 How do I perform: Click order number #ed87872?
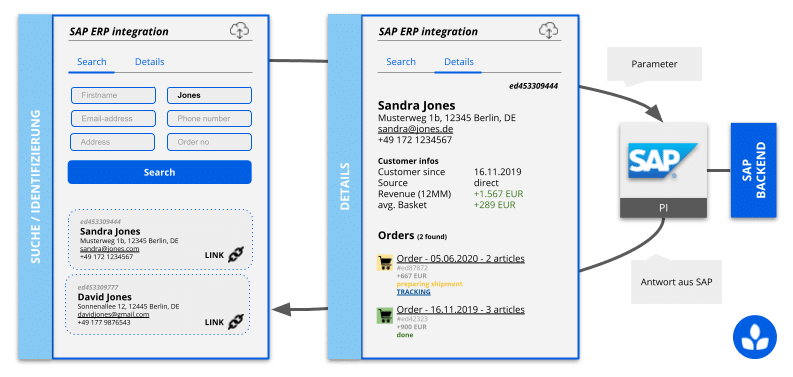tap(412, 268)
